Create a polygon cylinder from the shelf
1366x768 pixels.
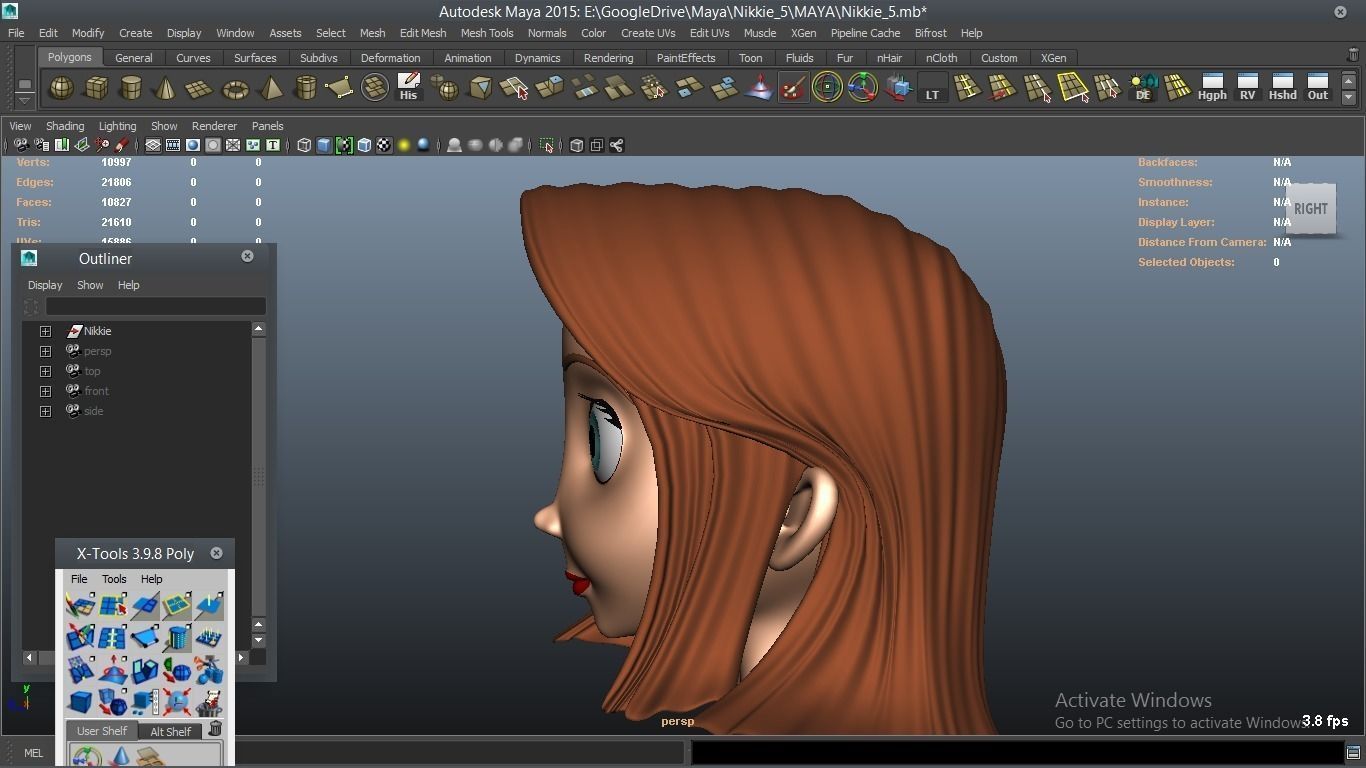tap(131, 89)
